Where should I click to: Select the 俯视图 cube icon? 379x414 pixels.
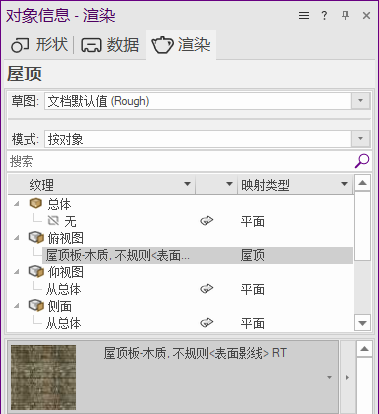36,238
